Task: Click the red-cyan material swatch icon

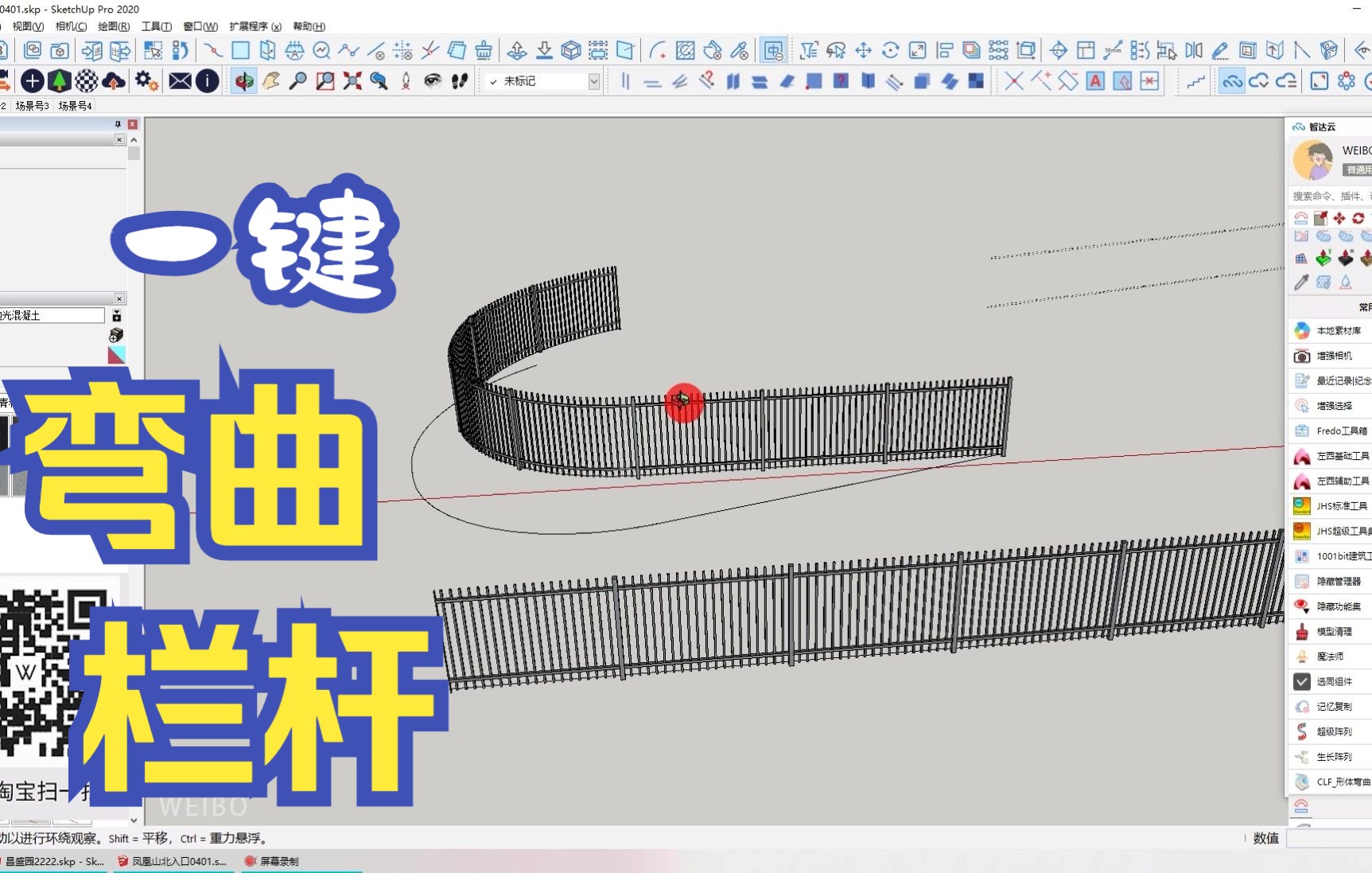Action: click(117, 355)
